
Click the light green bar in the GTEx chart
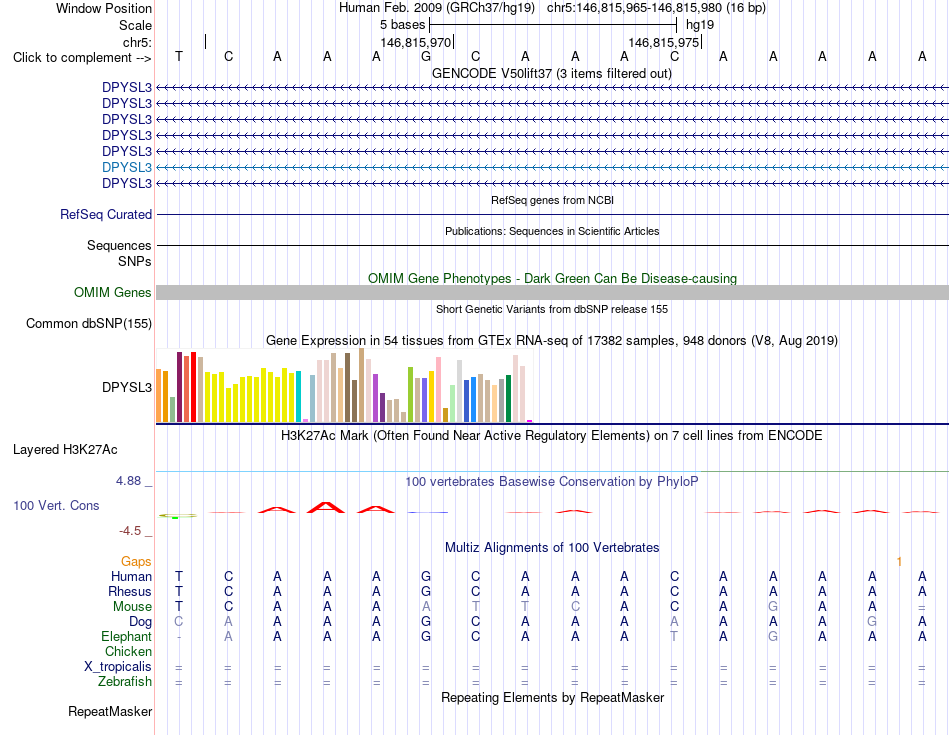pyautogui.click(x=452, y=403)
